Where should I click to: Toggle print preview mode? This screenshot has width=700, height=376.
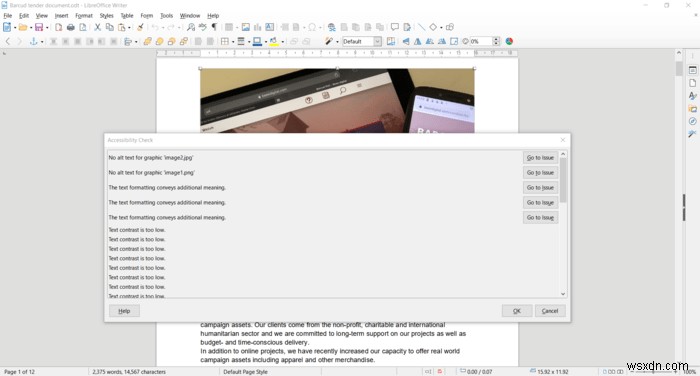pos(83,27)
